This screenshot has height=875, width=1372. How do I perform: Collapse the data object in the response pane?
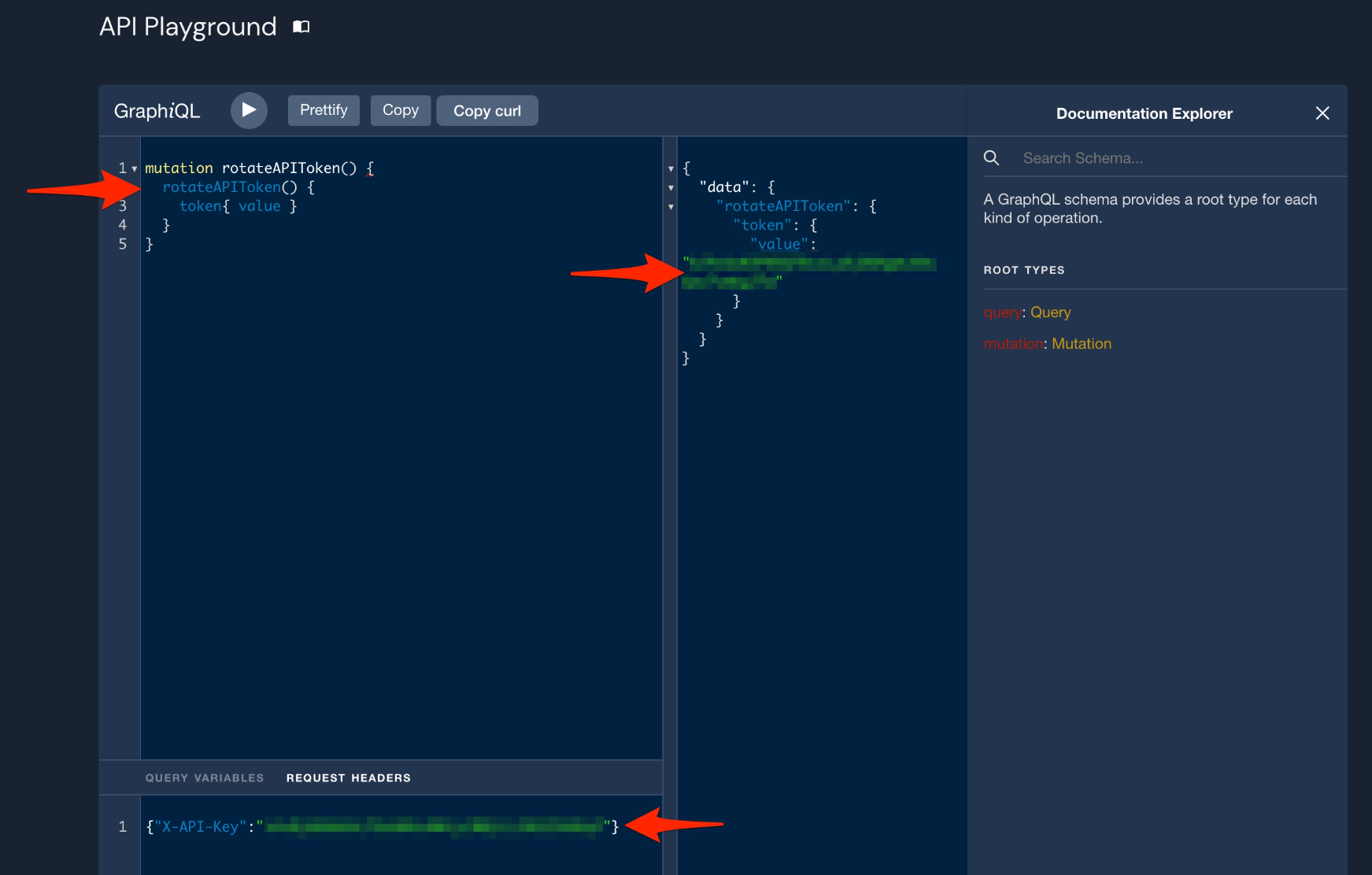click(671, 187)
